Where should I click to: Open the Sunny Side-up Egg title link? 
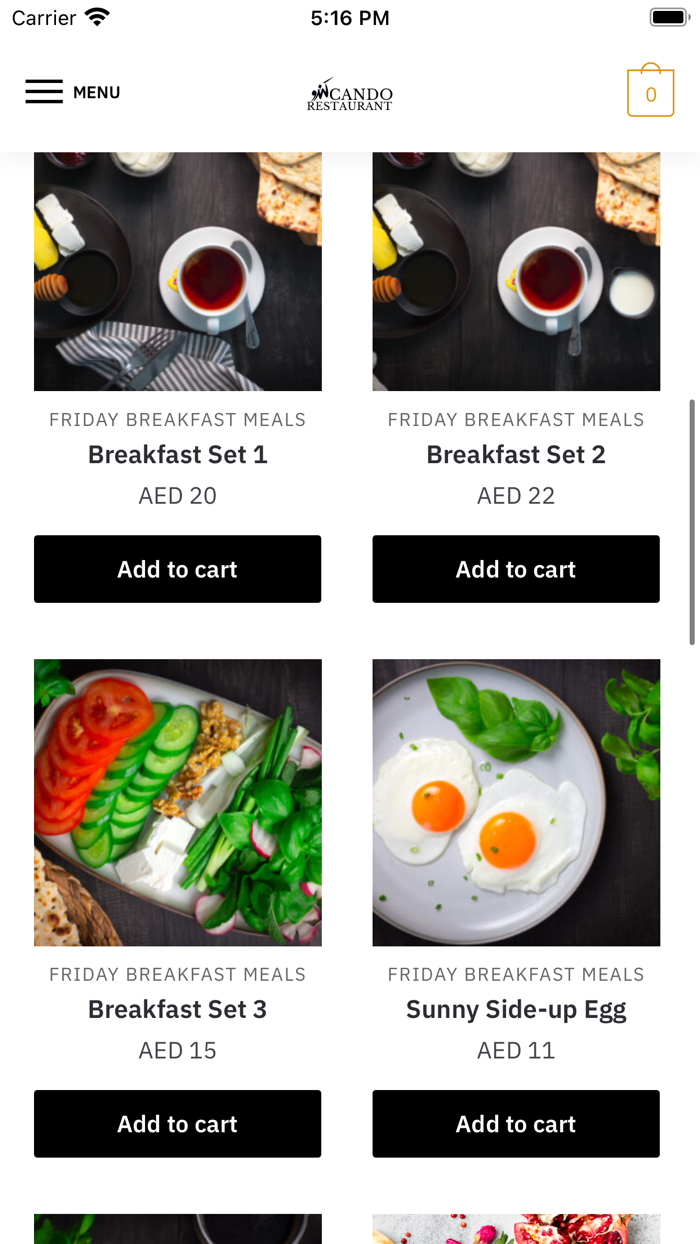516,1010
